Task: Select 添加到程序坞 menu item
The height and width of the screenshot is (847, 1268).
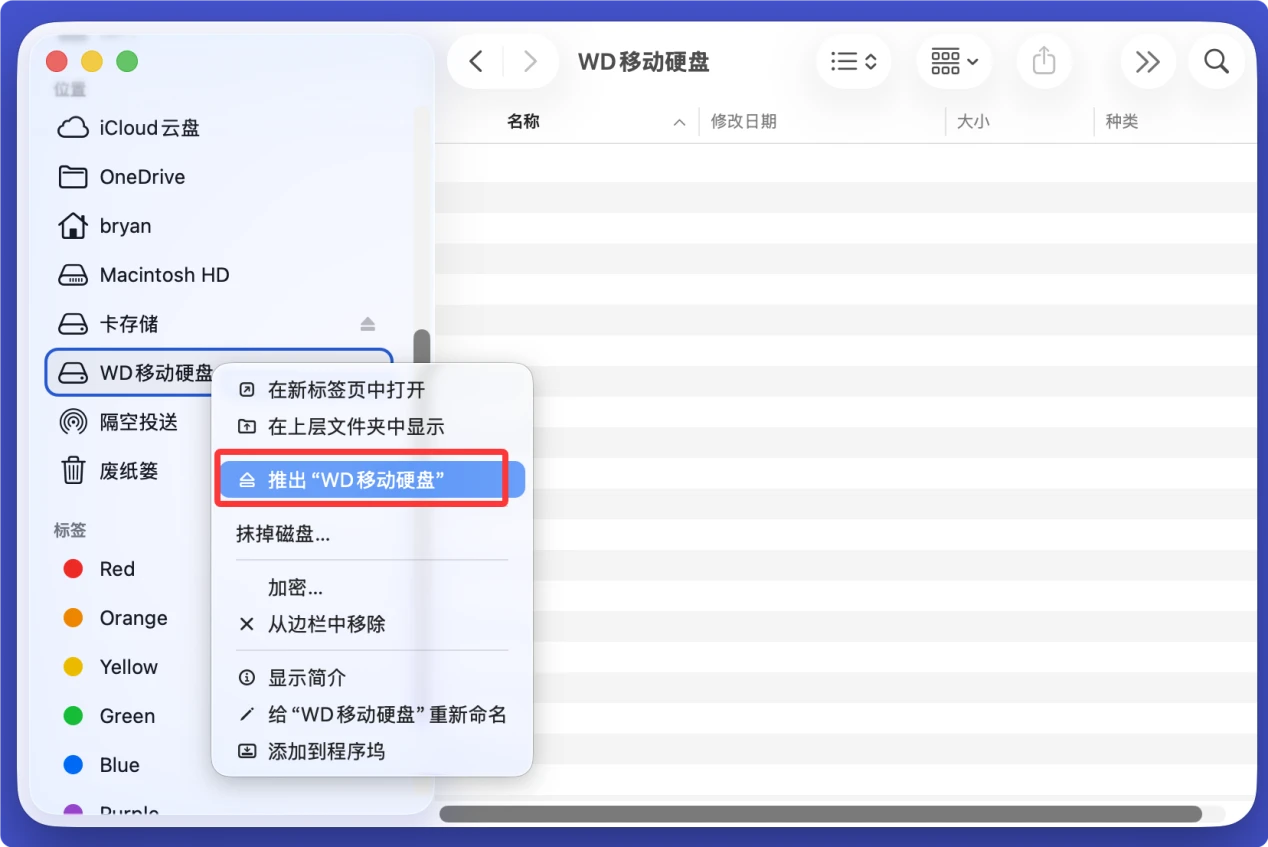Action: coord(372,751)
